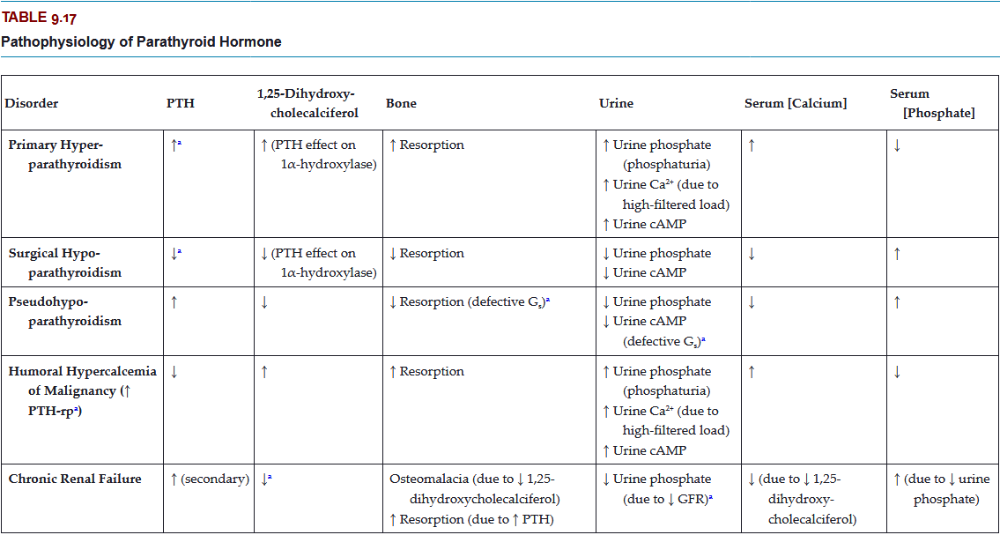Select the Primary Hyperparathyroidism row label
Screen dimensions: 1000x535
pos(65,154)
